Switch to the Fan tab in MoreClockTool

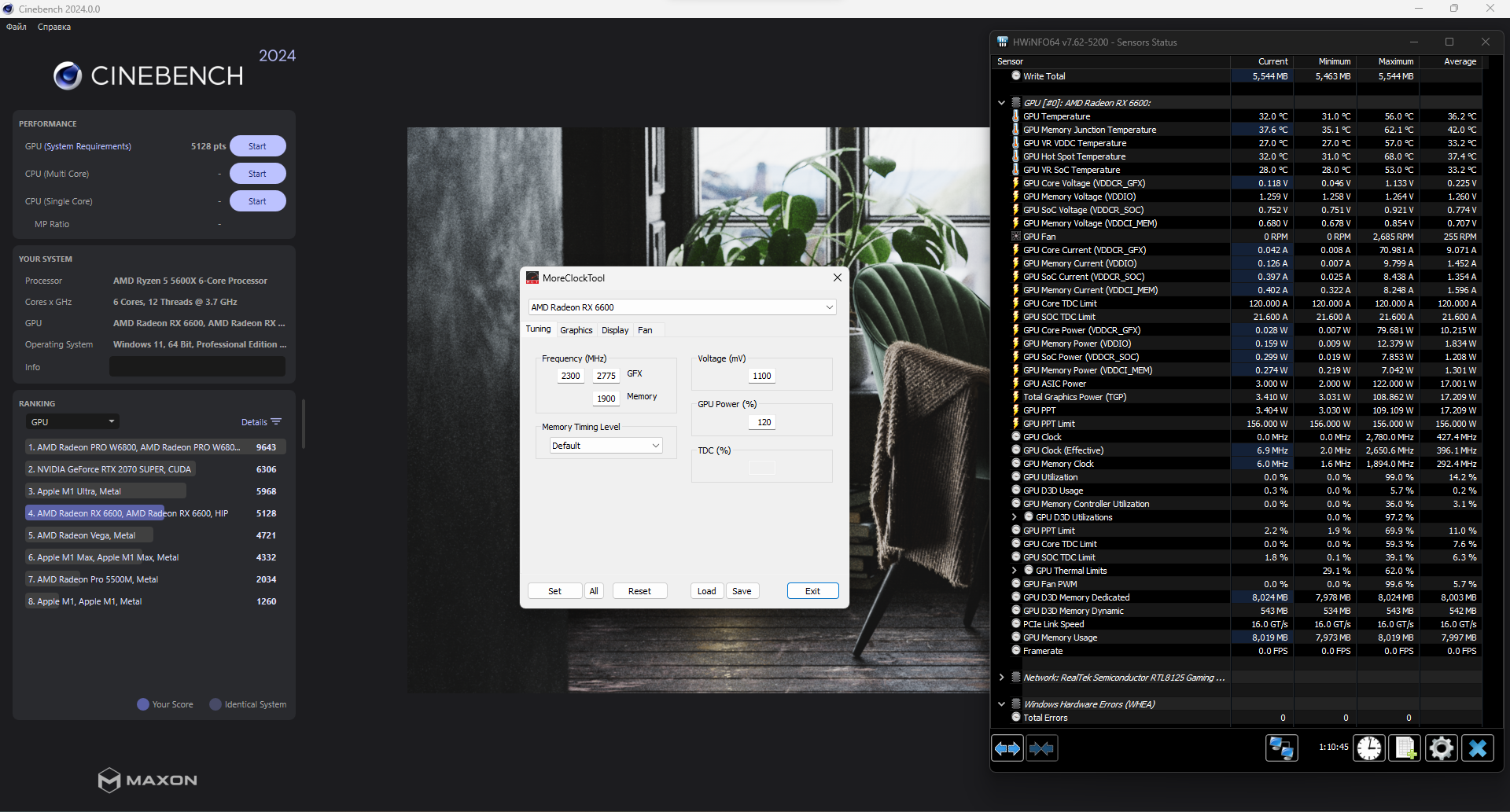[645, 330]
